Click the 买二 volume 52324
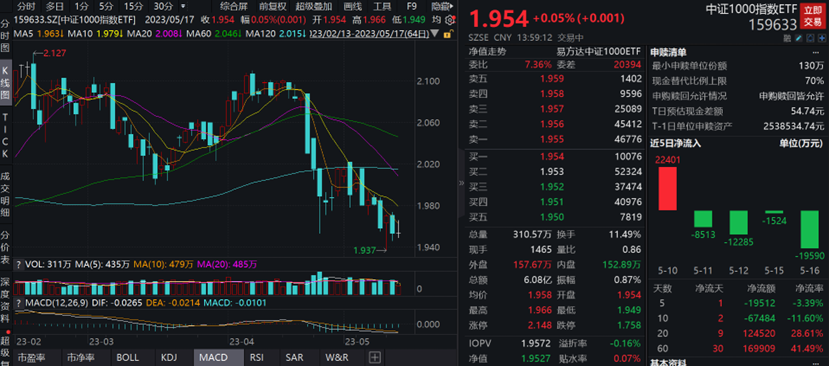The height and width of the screenshot is (366, 829). point(629,171)
